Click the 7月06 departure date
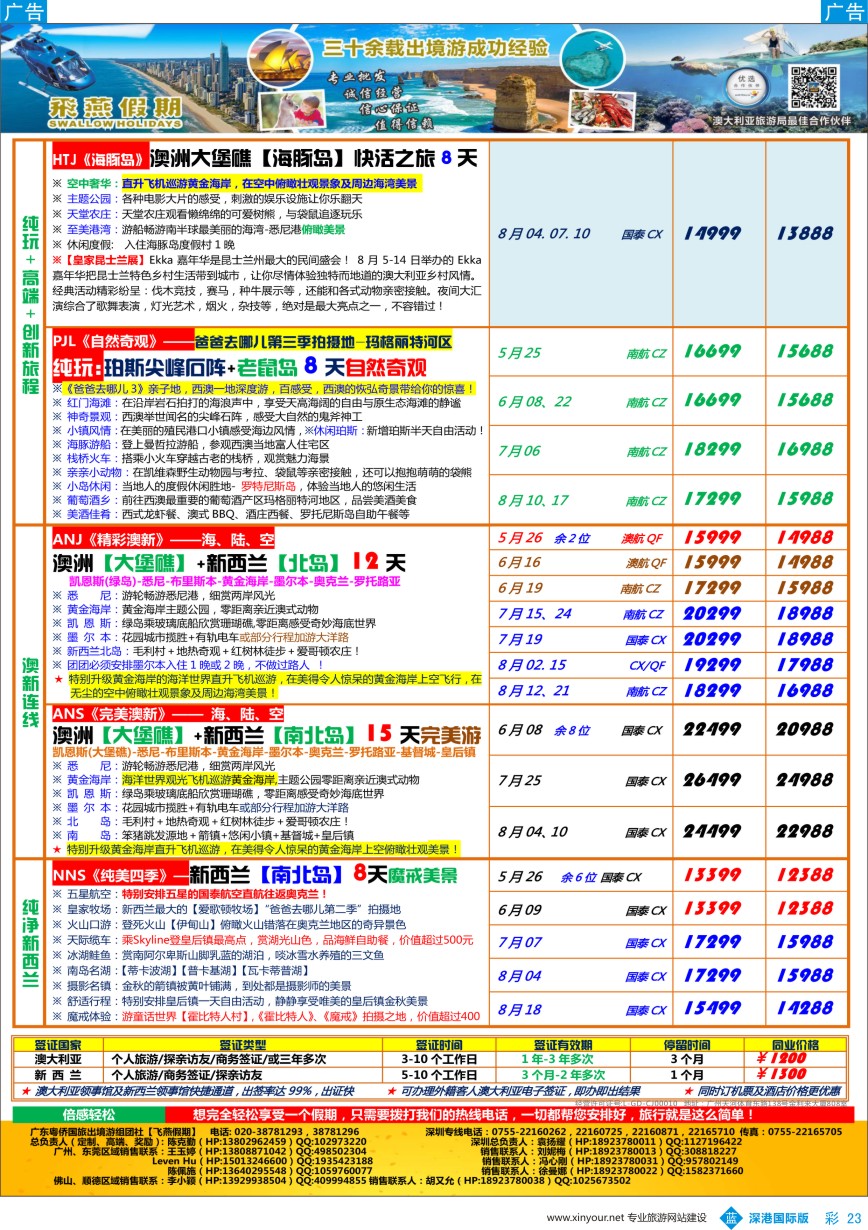The width and height of the screenshot is (868, 1230). [519, 451]
